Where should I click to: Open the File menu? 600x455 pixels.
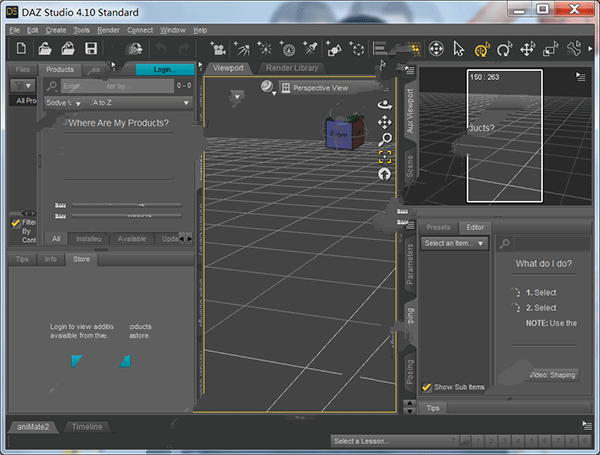15,30
